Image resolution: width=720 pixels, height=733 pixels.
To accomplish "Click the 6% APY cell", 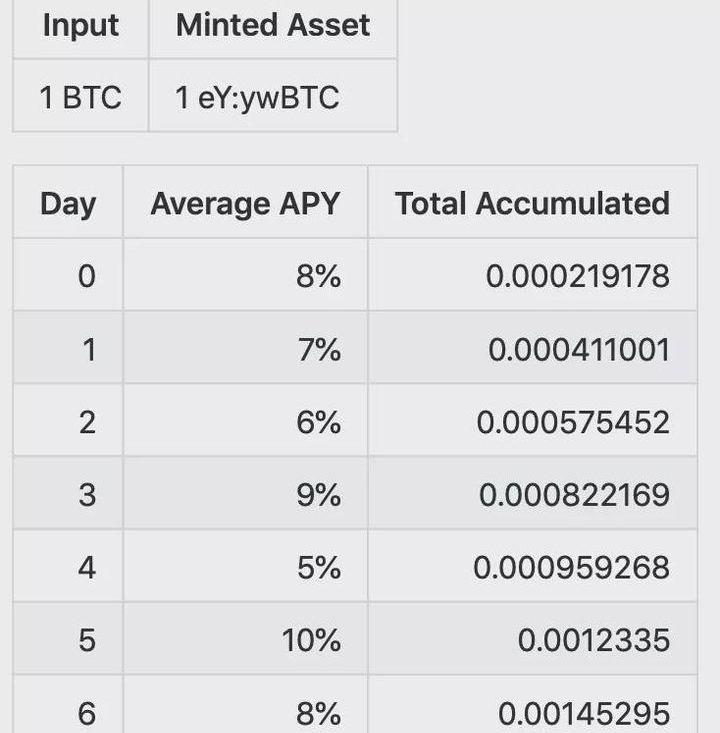I will [318, 422].
